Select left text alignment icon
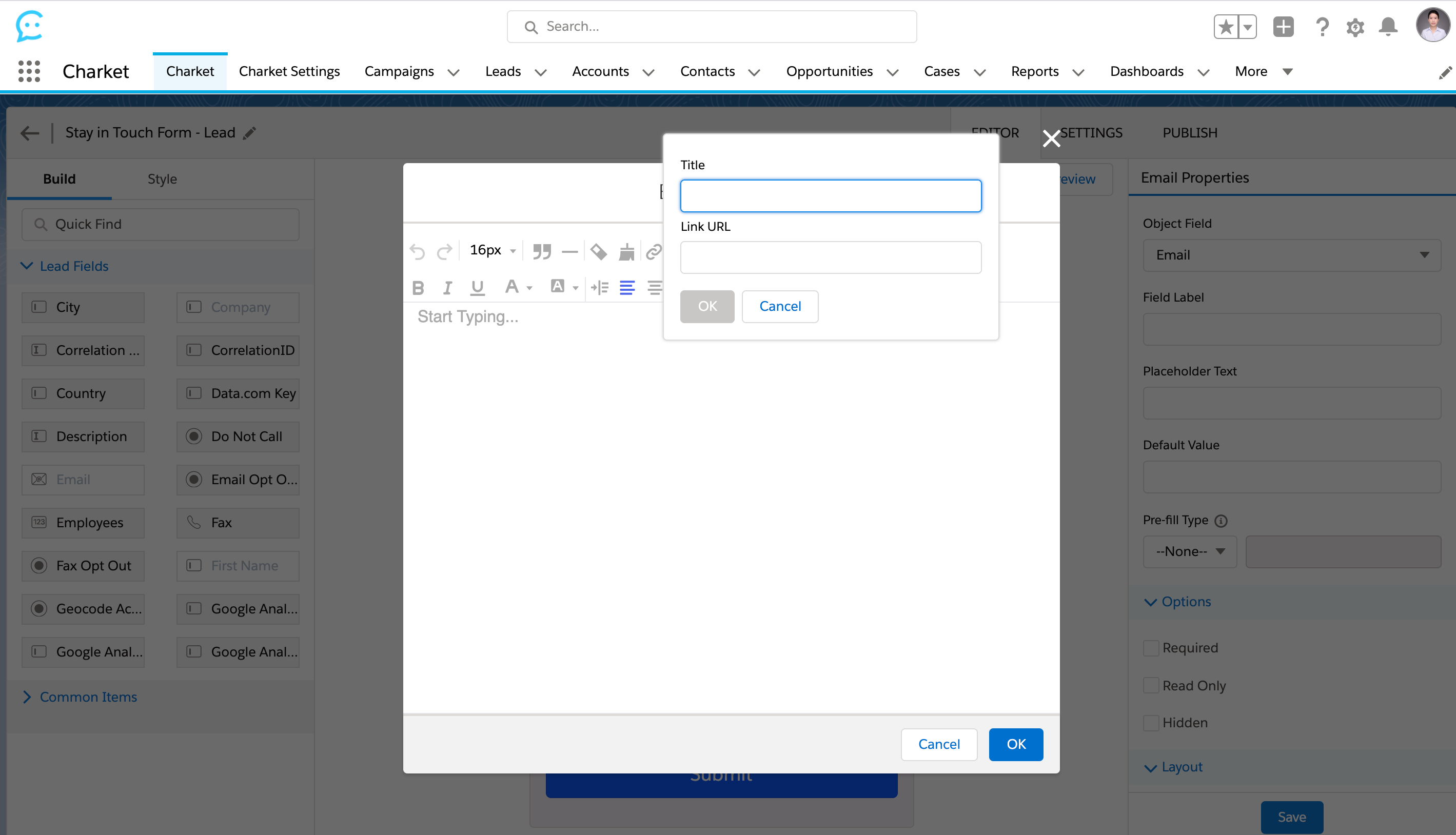The image size is (1456, 835). [x=627, y=287]
